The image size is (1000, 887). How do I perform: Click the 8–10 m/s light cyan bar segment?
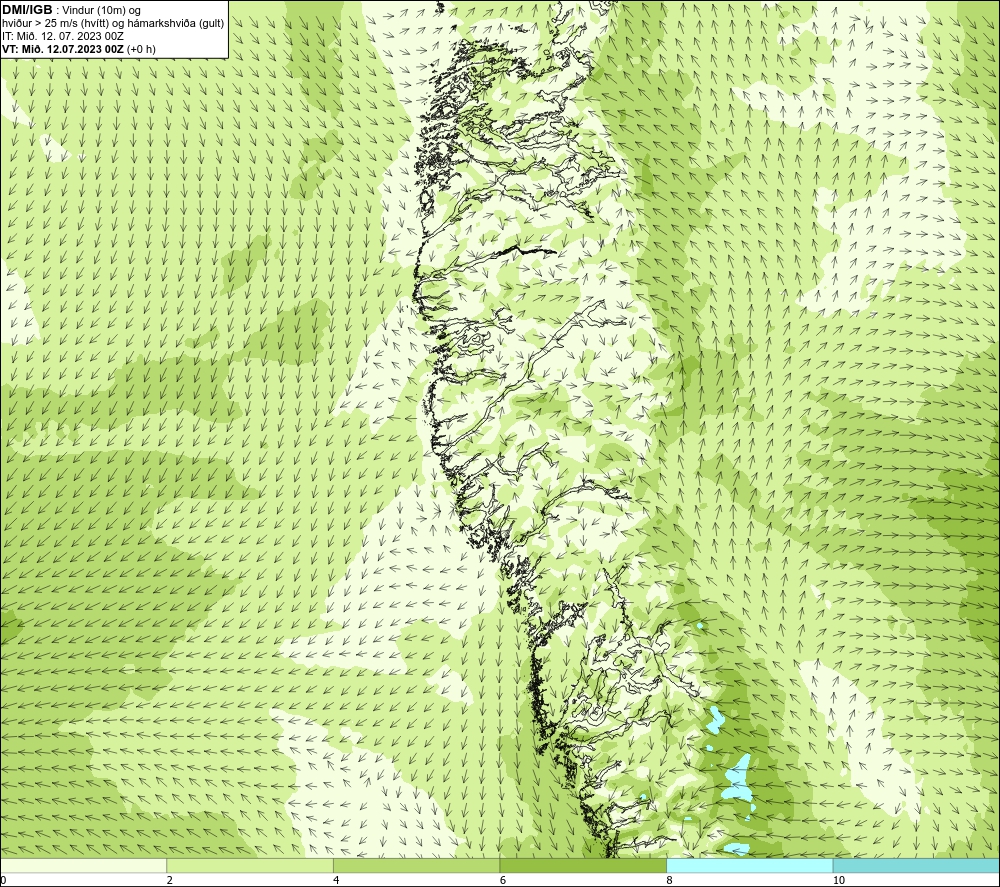(x=749, y=865)
